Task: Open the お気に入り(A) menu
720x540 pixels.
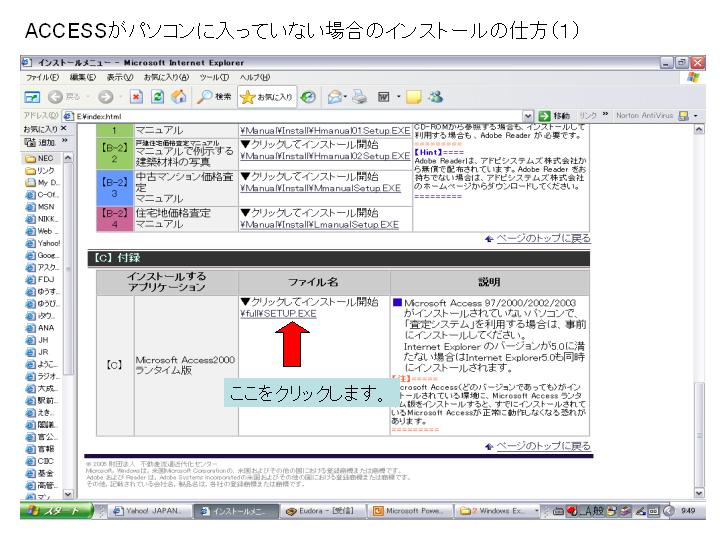Action: 166,77
